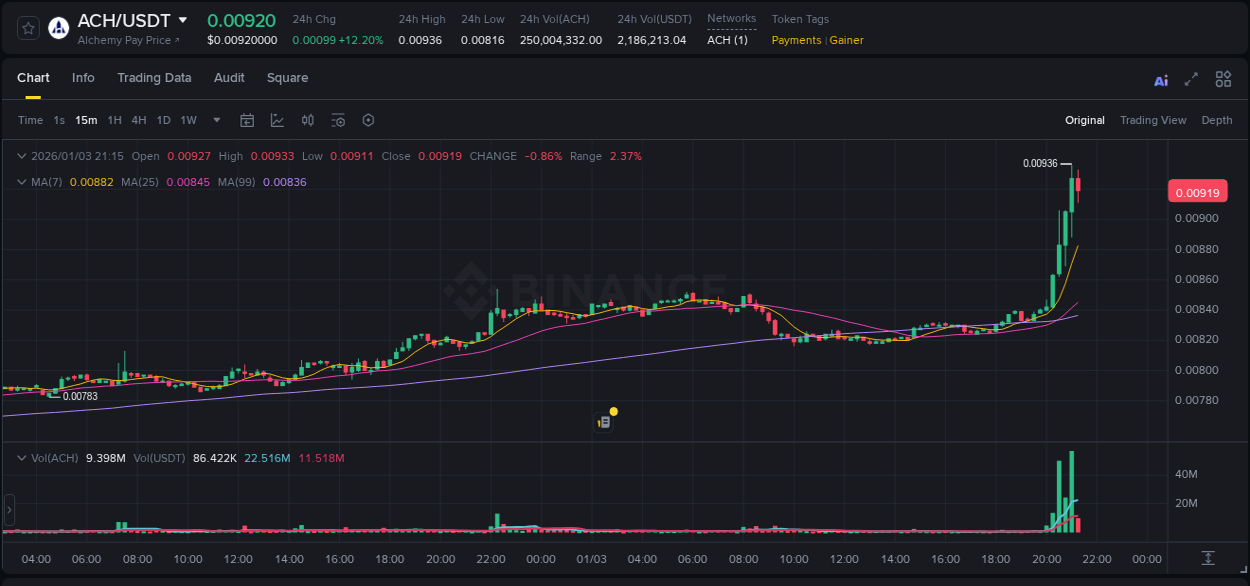Viewport: 1250px width, 586px height.
Task: Expand the extra time intervals menu
Action: point(215,120)
